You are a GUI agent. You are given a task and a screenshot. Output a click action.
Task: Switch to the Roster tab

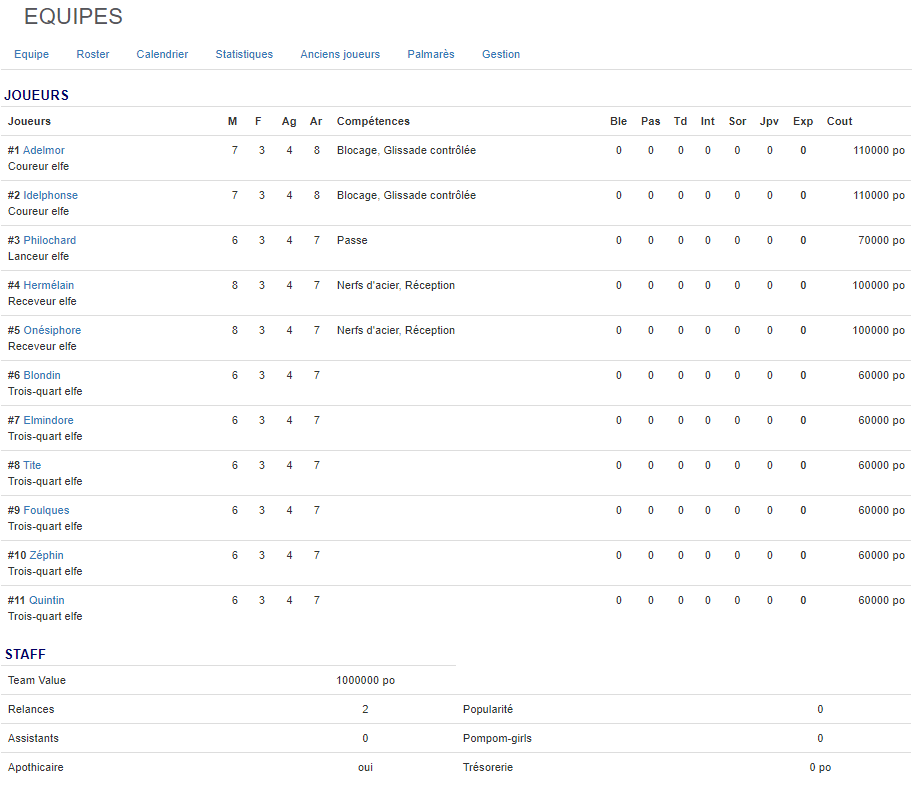(x=93, y=54)
